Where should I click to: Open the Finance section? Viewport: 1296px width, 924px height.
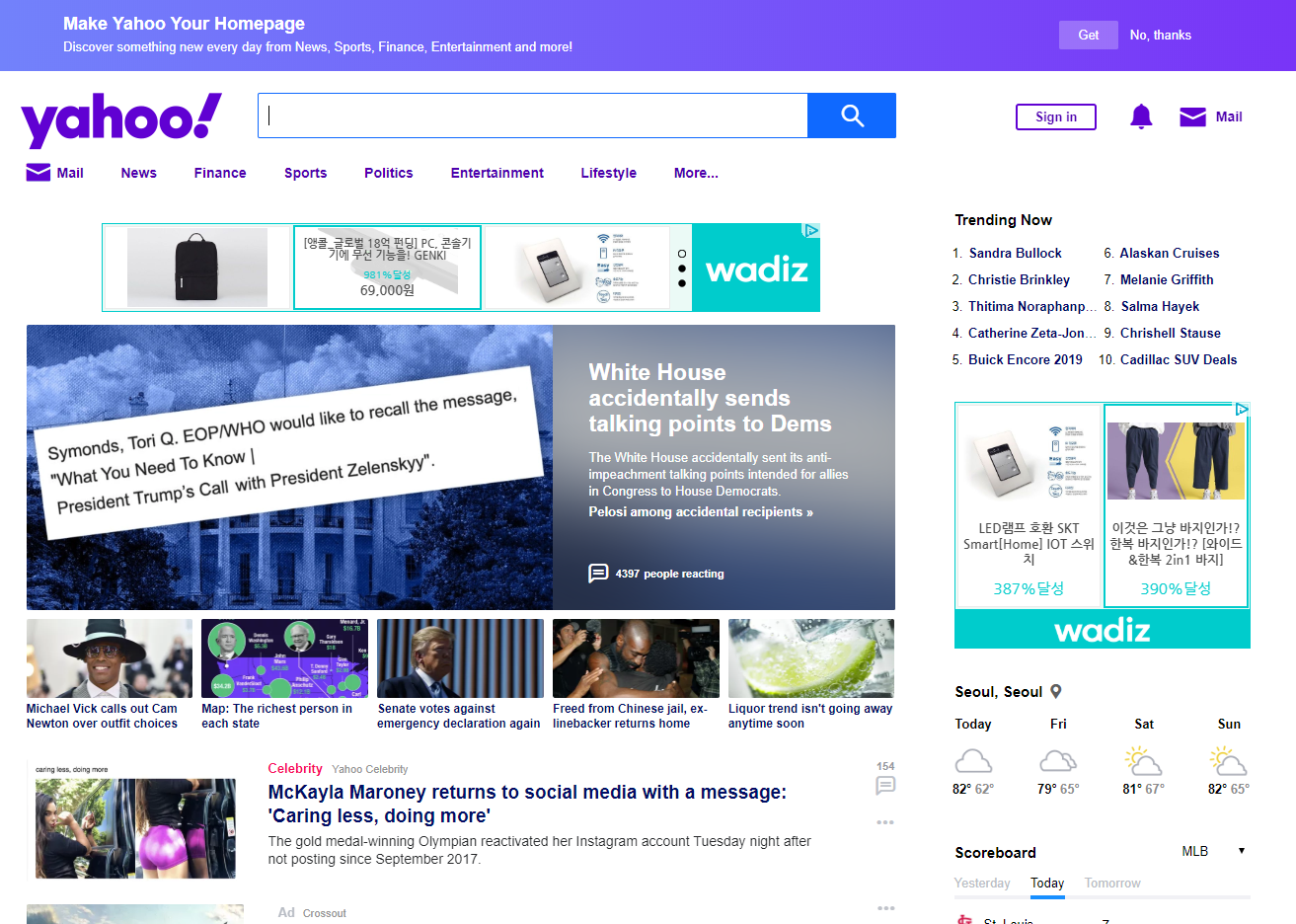click(220, 173)
